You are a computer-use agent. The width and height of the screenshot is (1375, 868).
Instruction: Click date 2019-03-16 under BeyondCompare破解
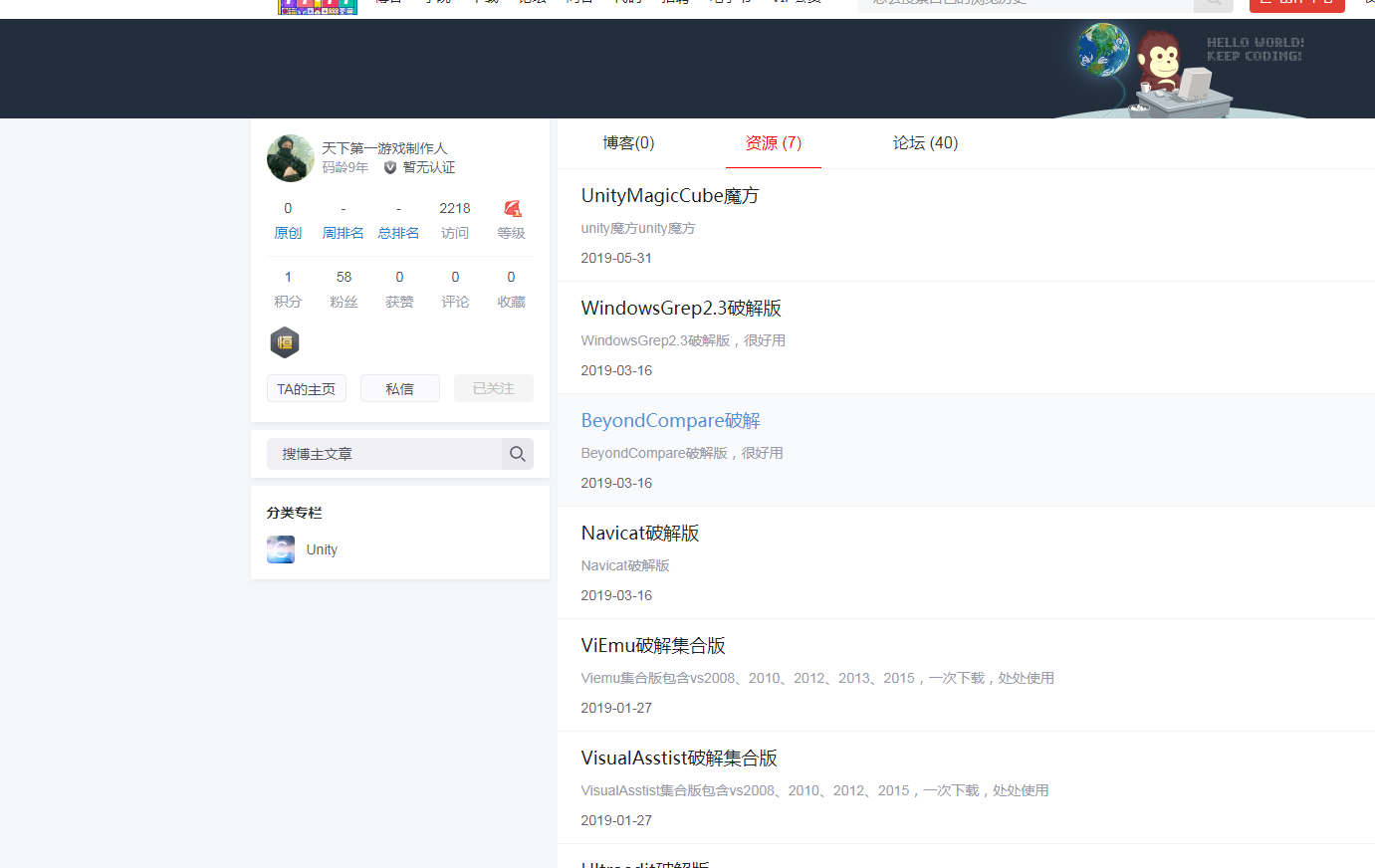tap(616, 483)
